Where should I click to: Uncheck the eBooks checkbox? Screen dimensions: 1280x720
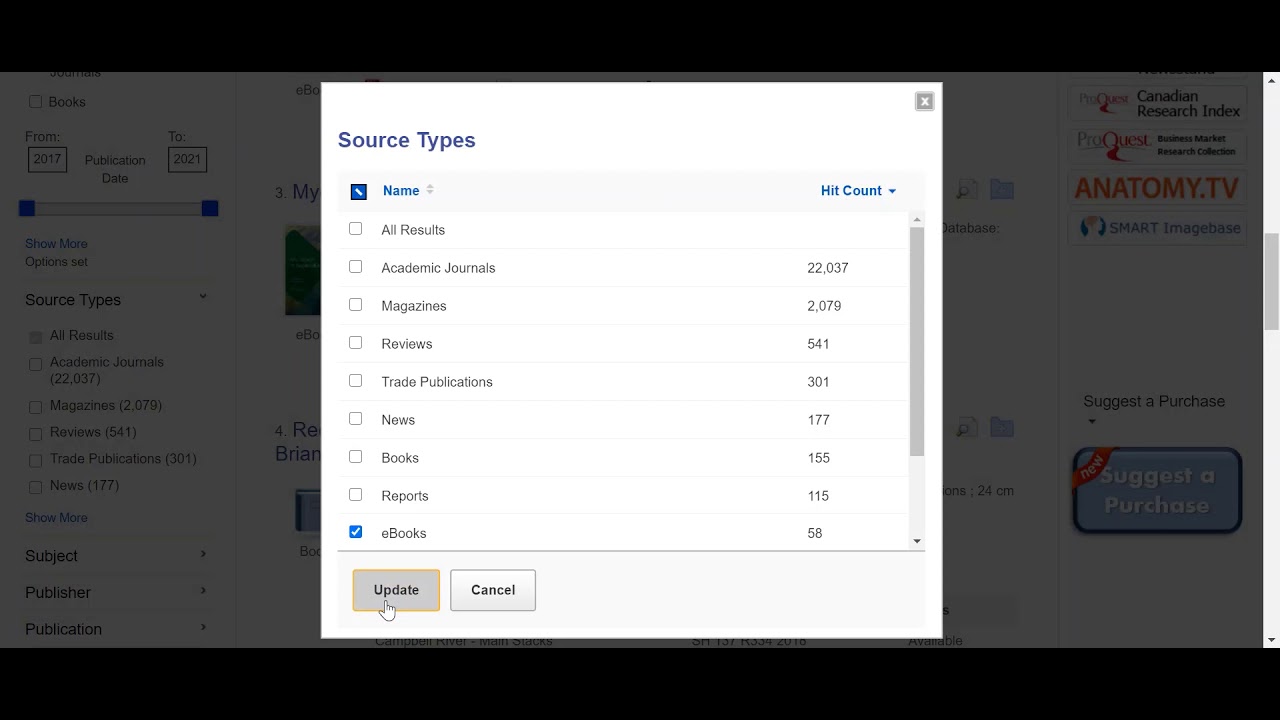[356, 532]
